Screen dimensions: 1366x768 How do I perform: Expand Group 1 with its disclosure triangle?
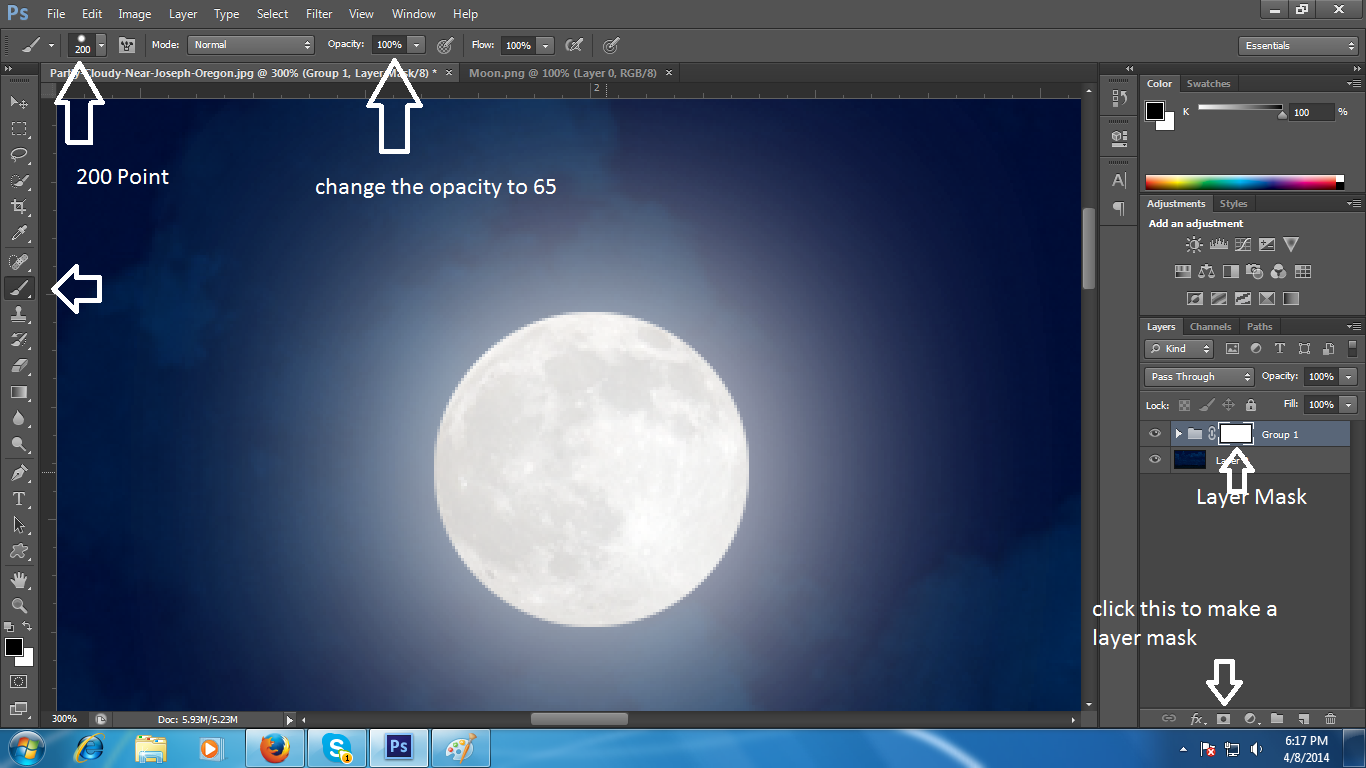[x=1177, y=433]
